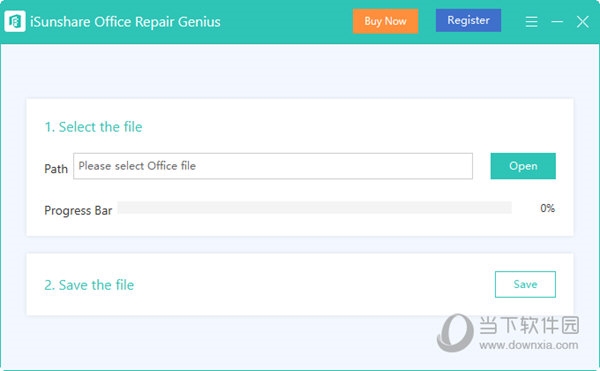This screenshot has width=600, height=371.
Task: Click the window title text
Action: [125, 22]
